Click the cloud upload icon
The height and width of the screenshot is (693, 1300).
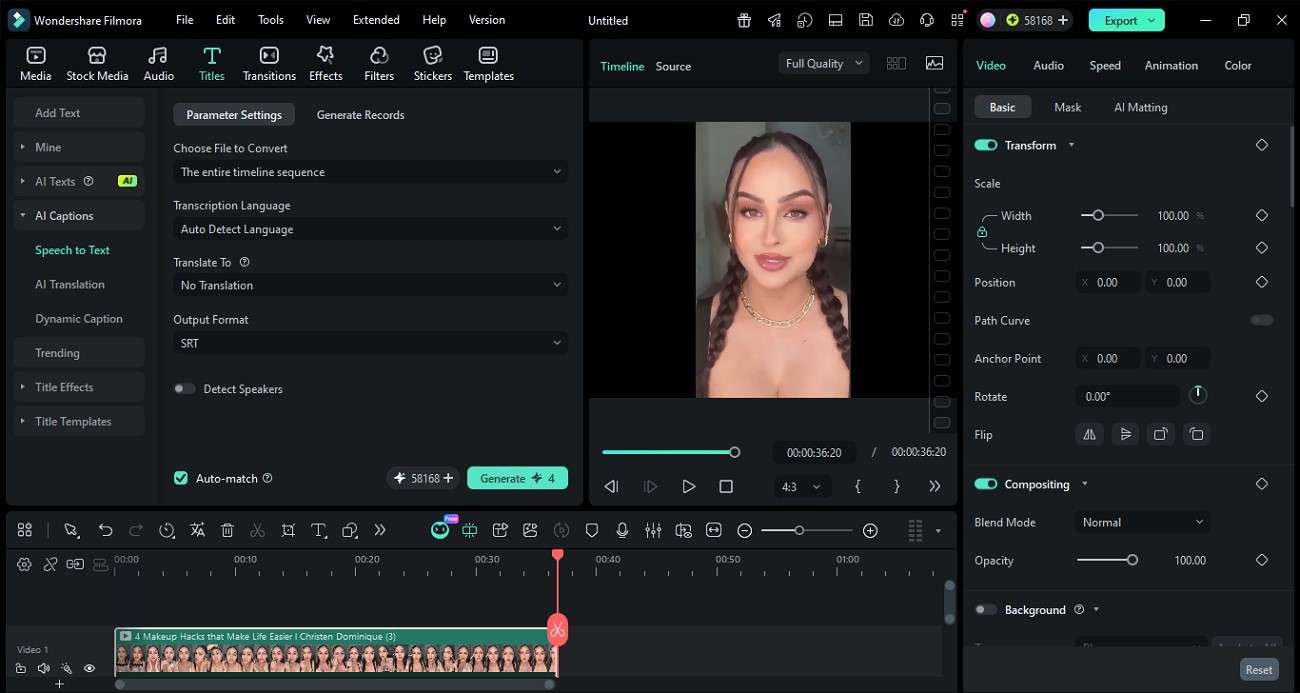(x=896, y=20)
